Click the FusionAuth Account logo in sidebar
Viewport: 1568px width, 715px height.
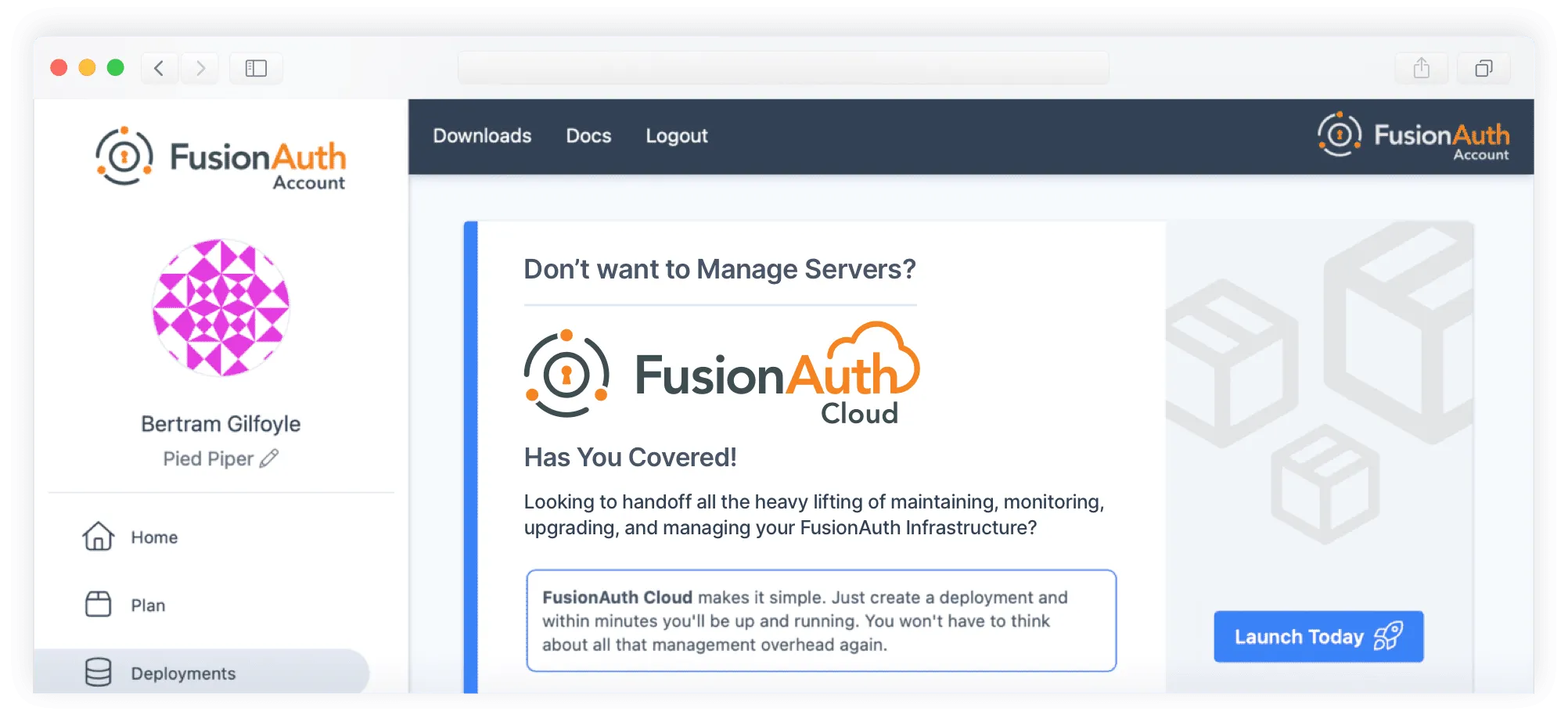point(221,159)
